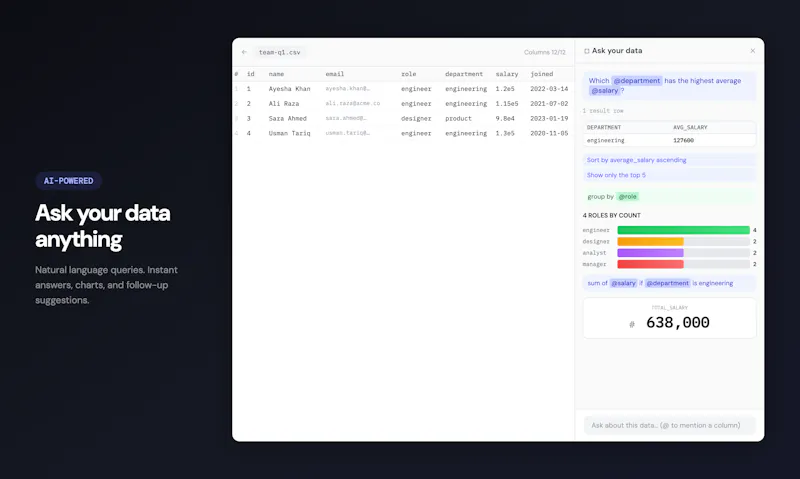The image size is (800, 479).
Task: Click the '1 result row' label
Action: pos(603,111)
